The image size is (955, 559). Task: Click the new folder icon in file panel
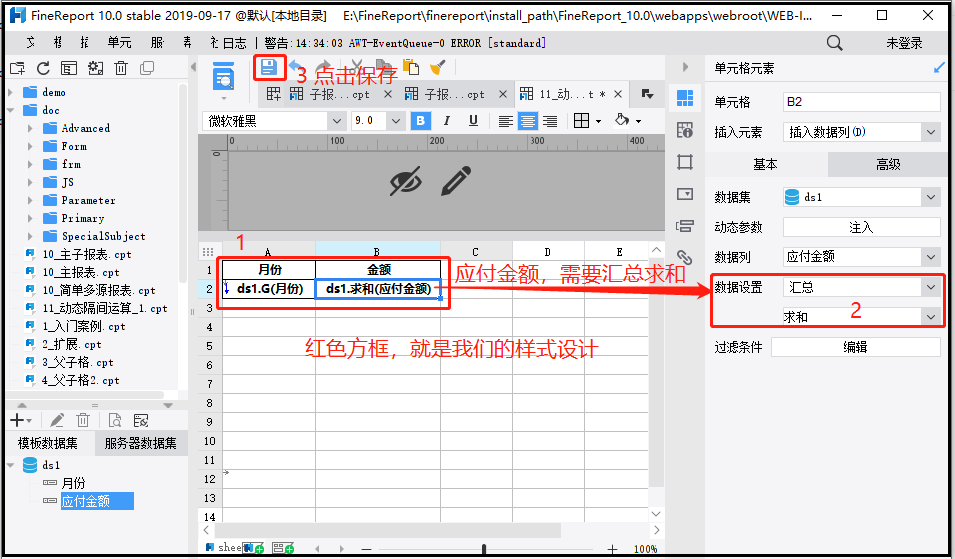click(17, 68)
